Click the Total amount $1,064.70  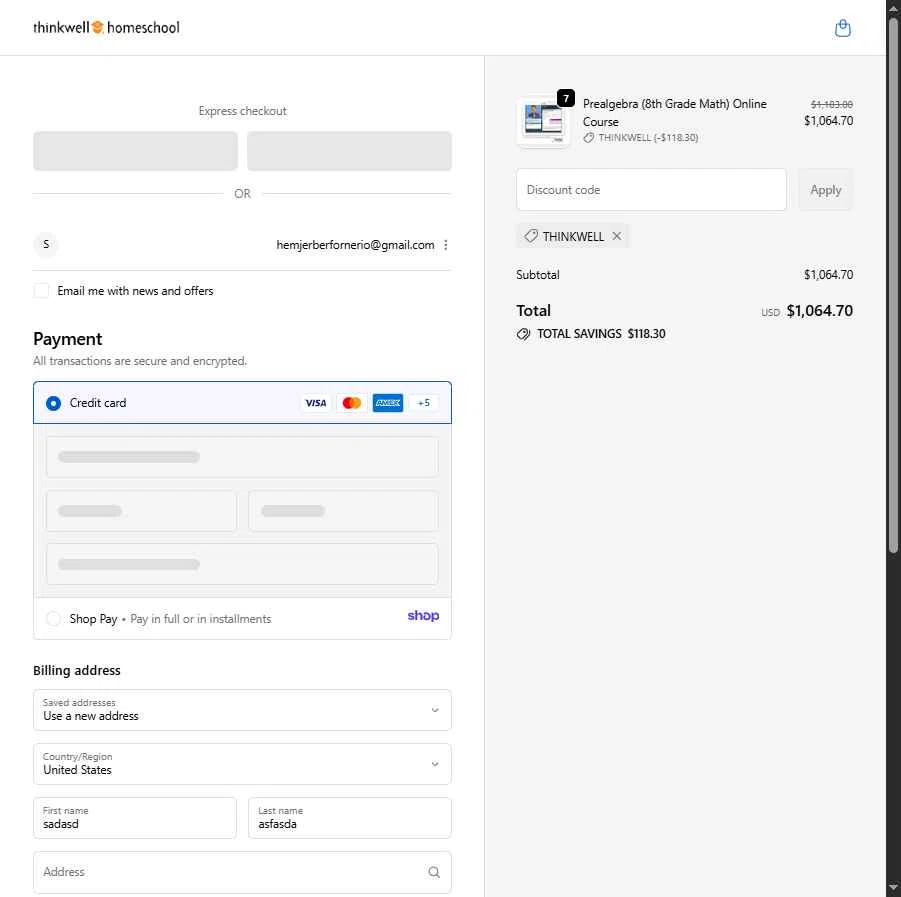click(x=819, y=311)
